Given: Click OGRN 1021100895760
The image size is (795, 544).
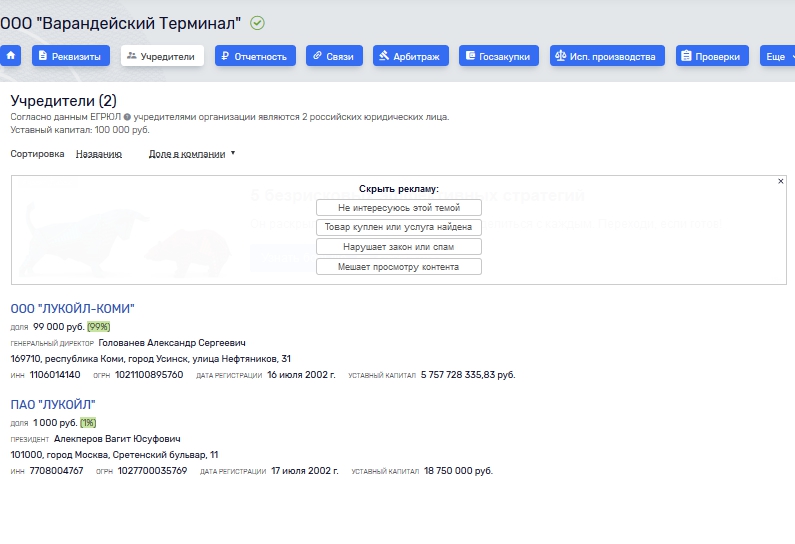Looking at the screenshot, I should pos(149,375).
